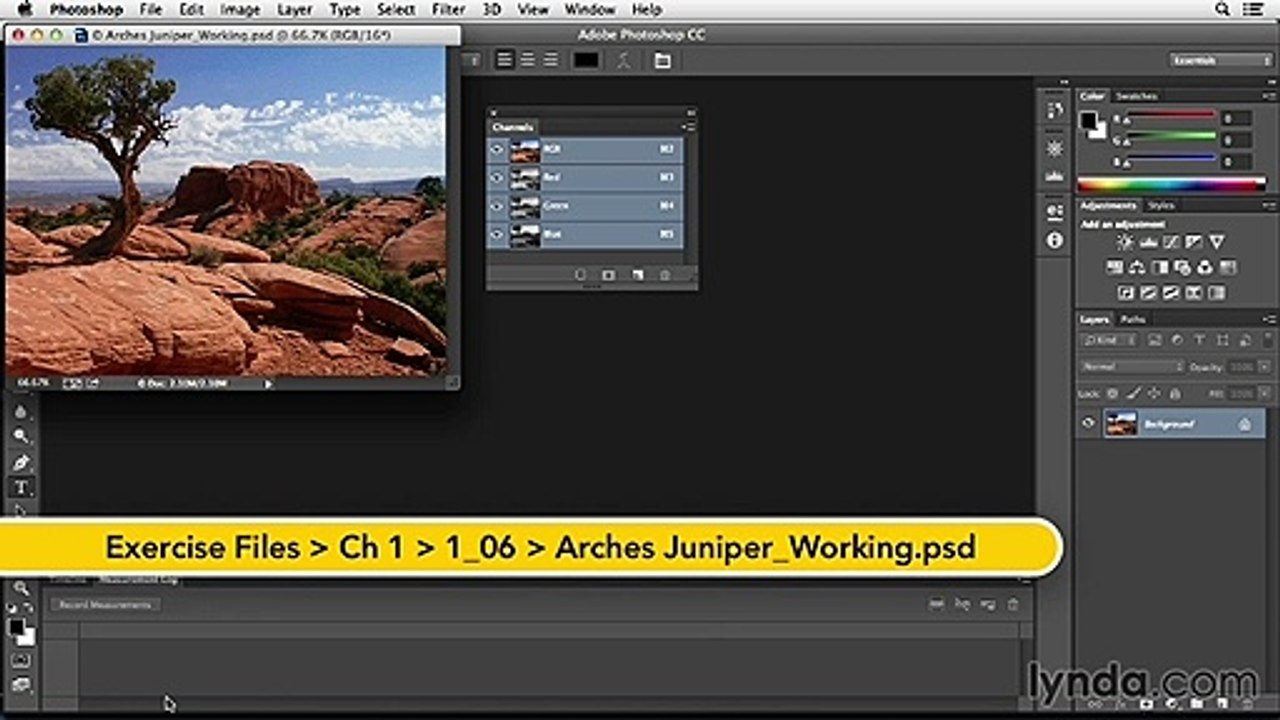The image size is (1280, 720).
Task: Toggle the pixel layer filter icon in Layers
Action: [x=1155, y=340]
